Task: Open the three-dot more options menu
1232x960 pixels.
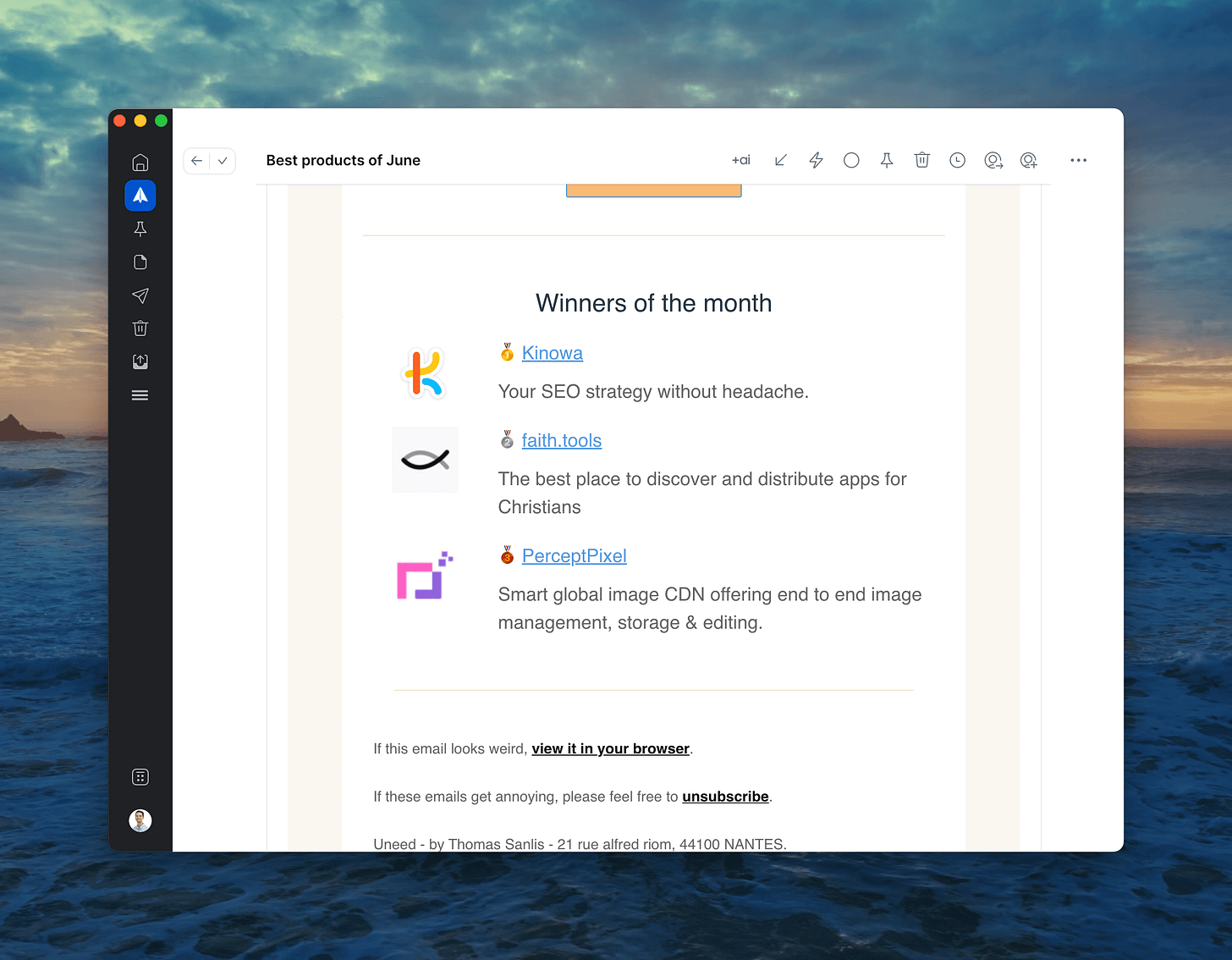Action: 1078,160
